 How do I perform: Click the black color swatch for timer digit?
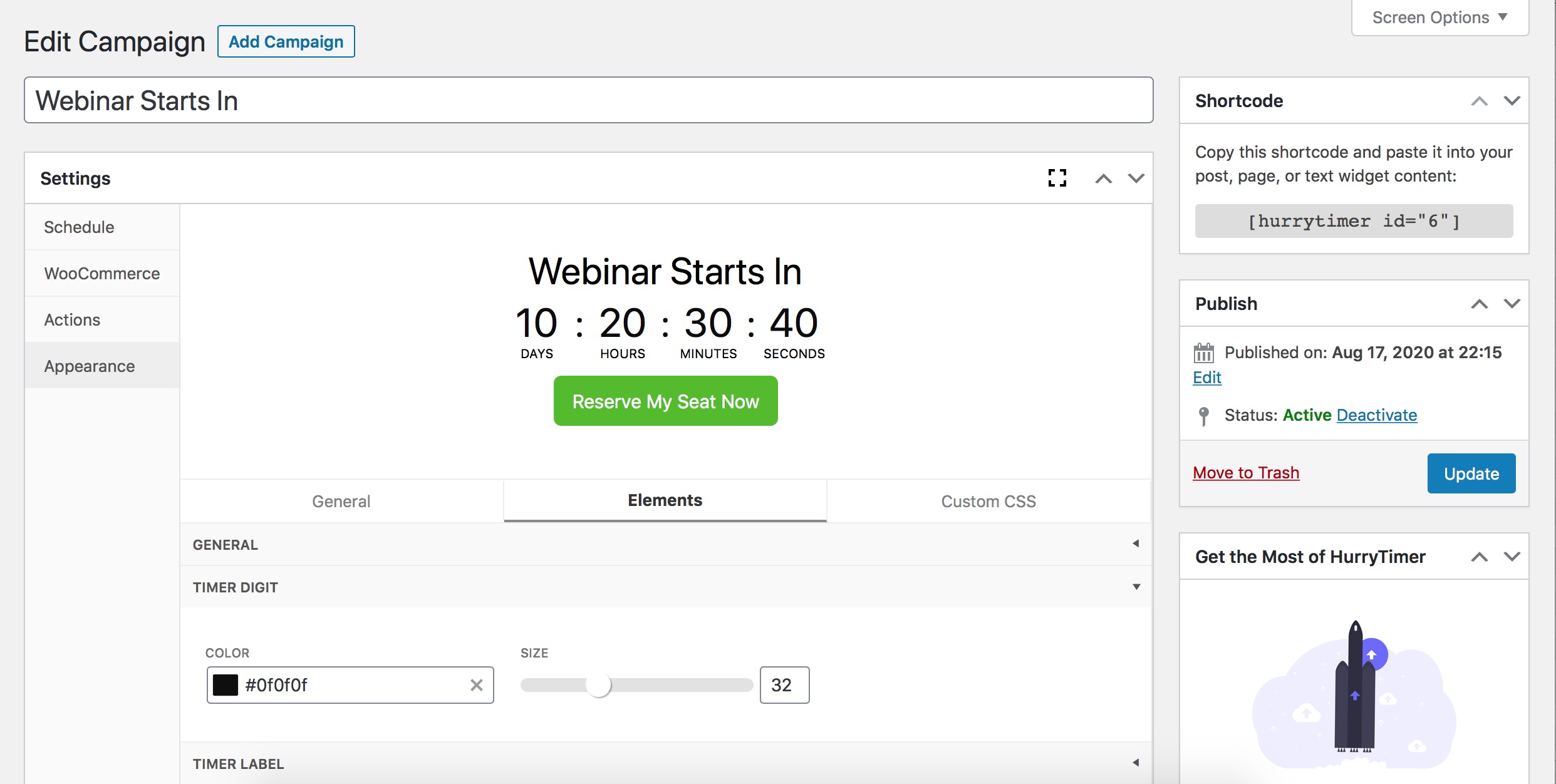[x=224, y=685]
